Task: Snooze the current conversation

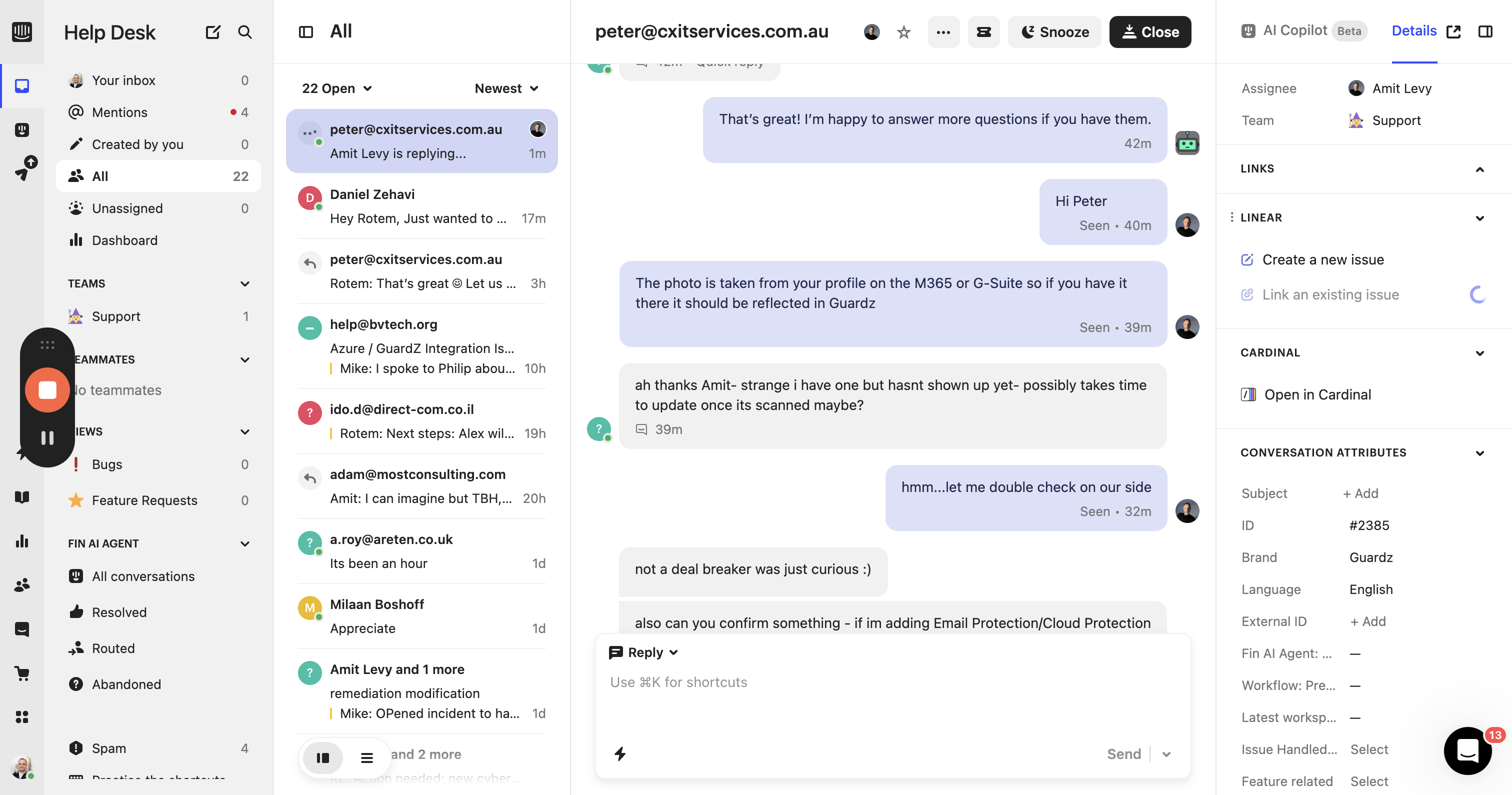Action: pyautogui.click(x=1054, y=32)
